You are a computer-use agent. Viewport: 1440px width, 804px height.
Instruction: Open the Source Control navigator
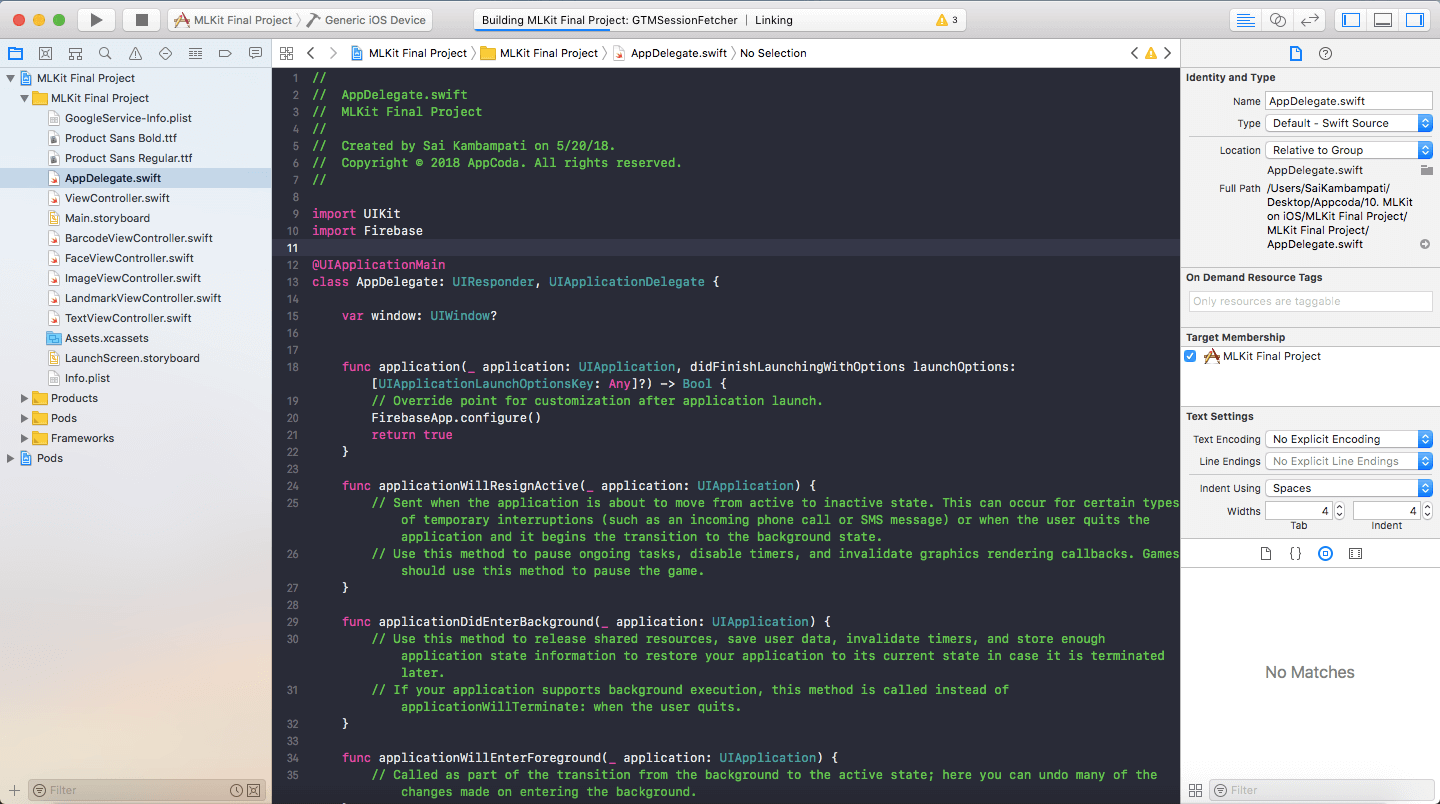[x=45, y=53]
